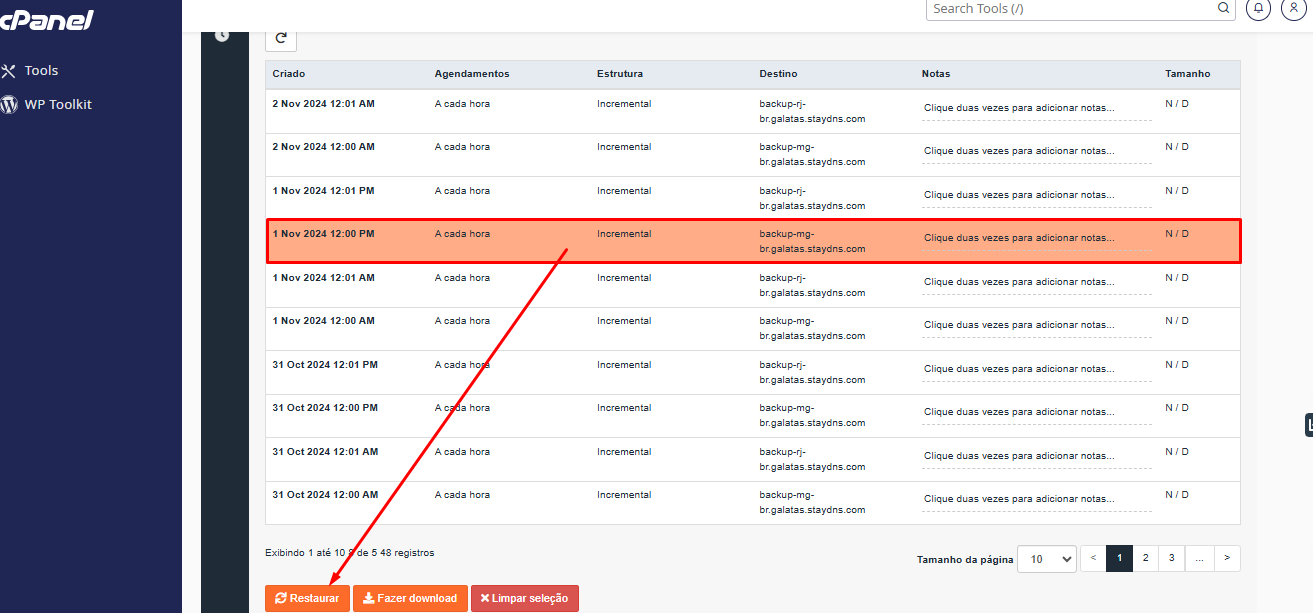Click notes field of 1 Nov 12:00 PM row
The height and width of the screenshot is (613, 1313).
tap(1036, 238)
